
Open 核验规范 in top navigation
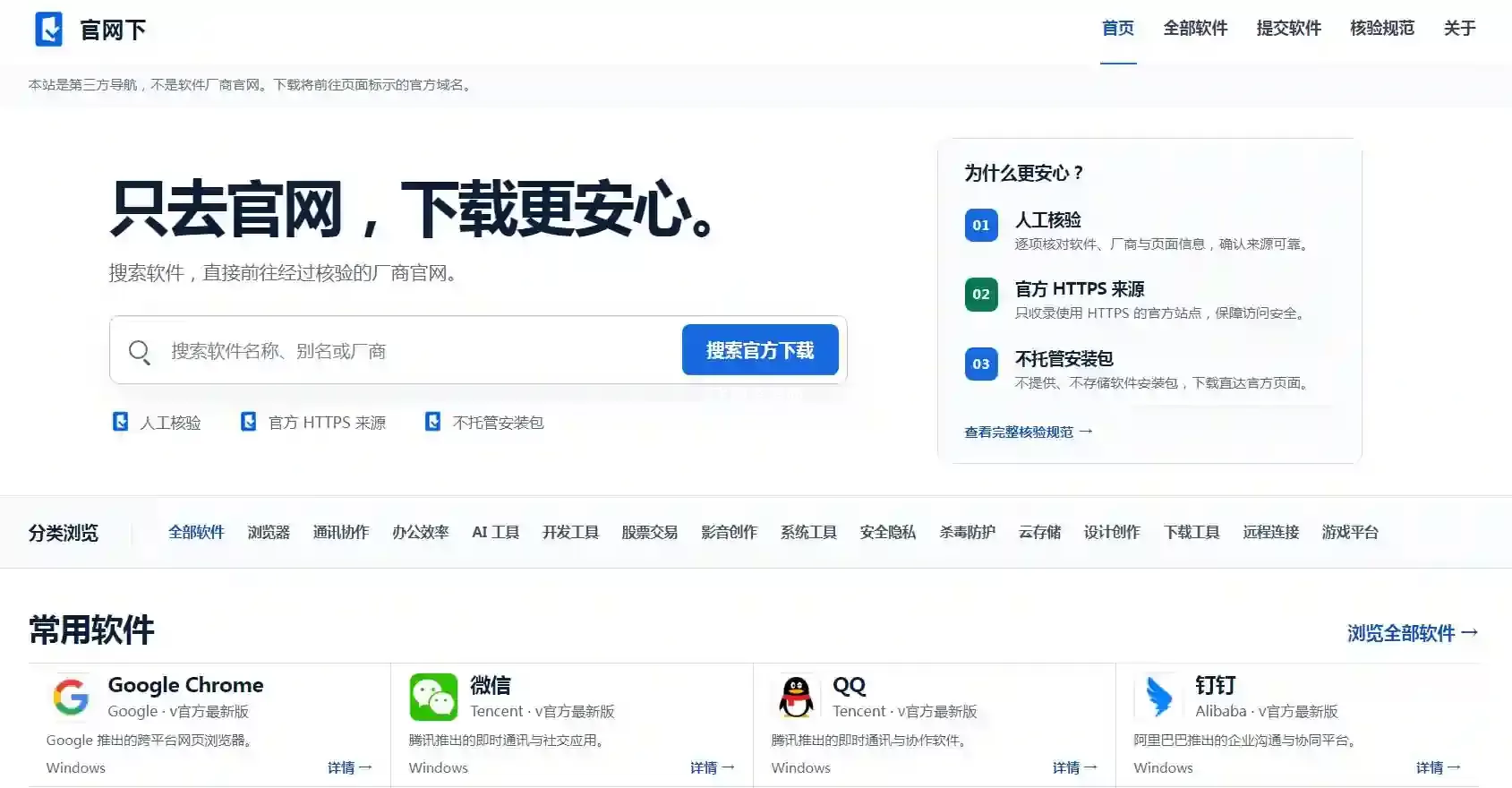(x=1382, y=29)
